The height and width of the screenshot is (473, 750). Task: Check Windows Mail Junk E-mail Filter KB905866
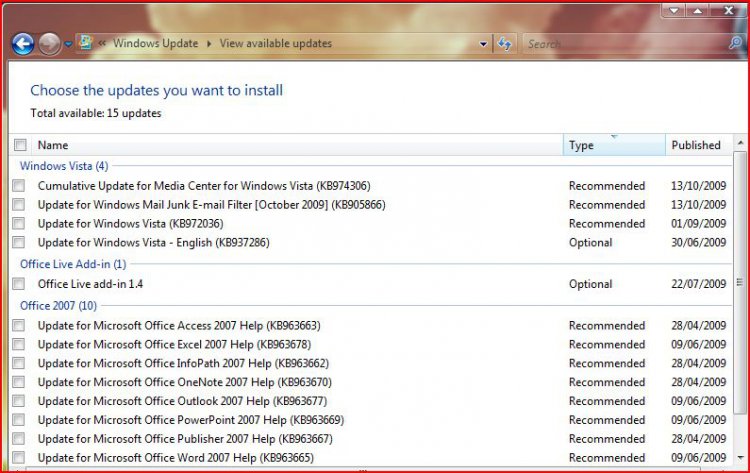[x=19, y=205]
